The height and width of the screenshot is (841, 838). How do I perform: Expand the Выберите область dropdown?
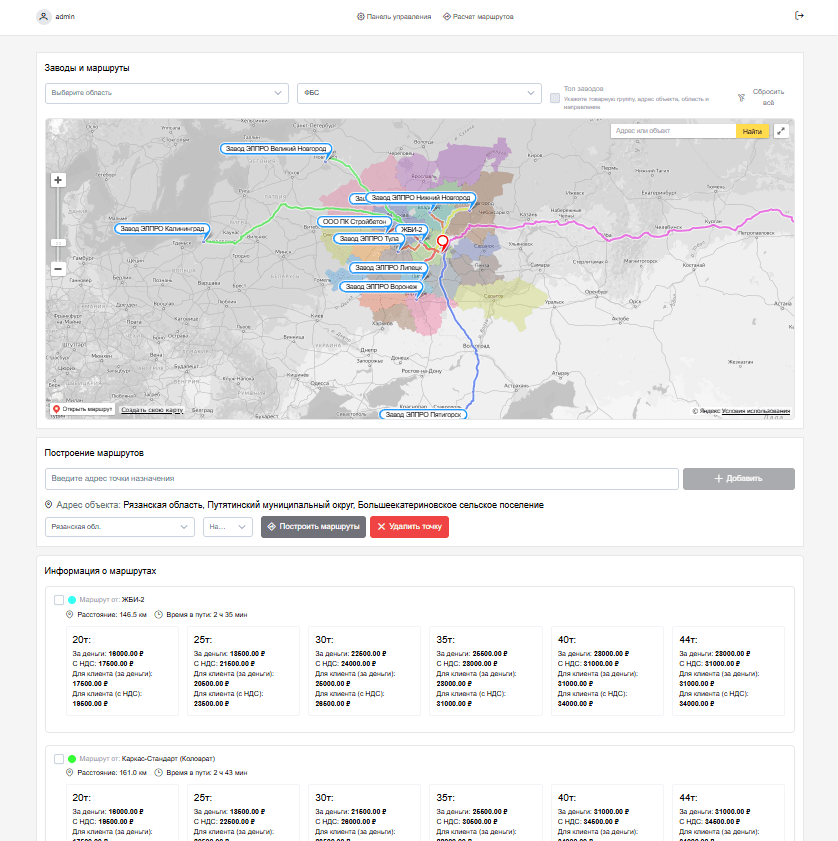point(167,93)
